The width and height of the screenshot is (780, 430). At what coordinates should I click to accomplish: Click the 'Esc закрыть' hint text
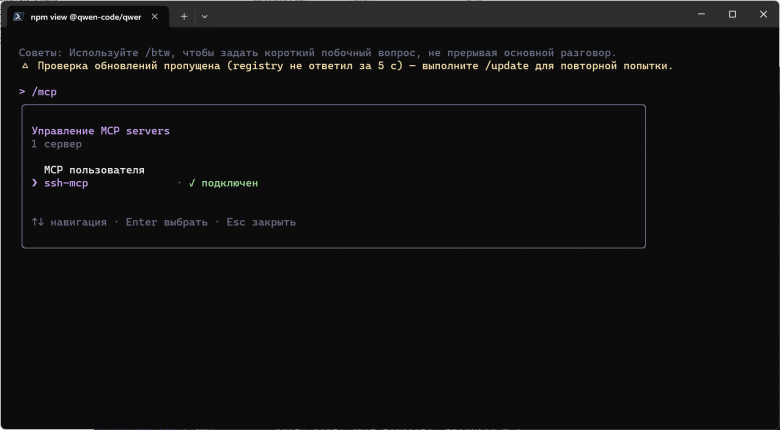pyautogui.click(x=261, y=222)
